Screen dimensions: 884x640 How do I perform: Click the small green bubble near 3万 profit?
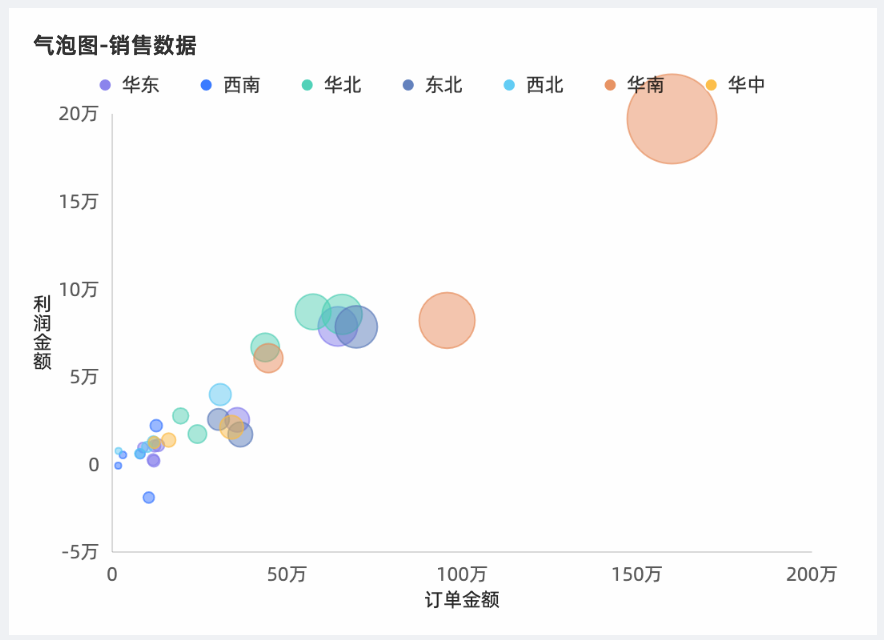click(180, 416)
